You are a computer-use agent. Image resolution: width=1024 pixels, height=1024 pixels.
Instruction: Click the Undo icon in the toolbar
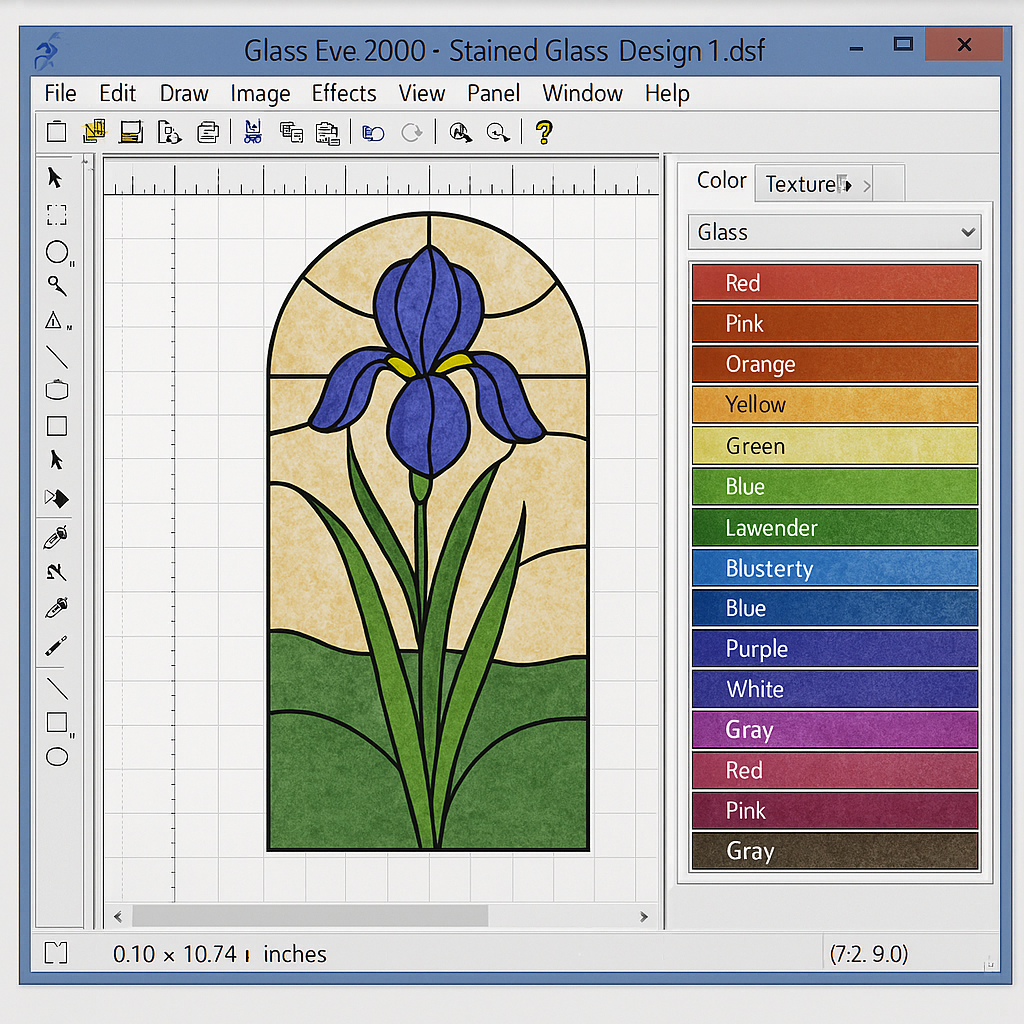373,132
